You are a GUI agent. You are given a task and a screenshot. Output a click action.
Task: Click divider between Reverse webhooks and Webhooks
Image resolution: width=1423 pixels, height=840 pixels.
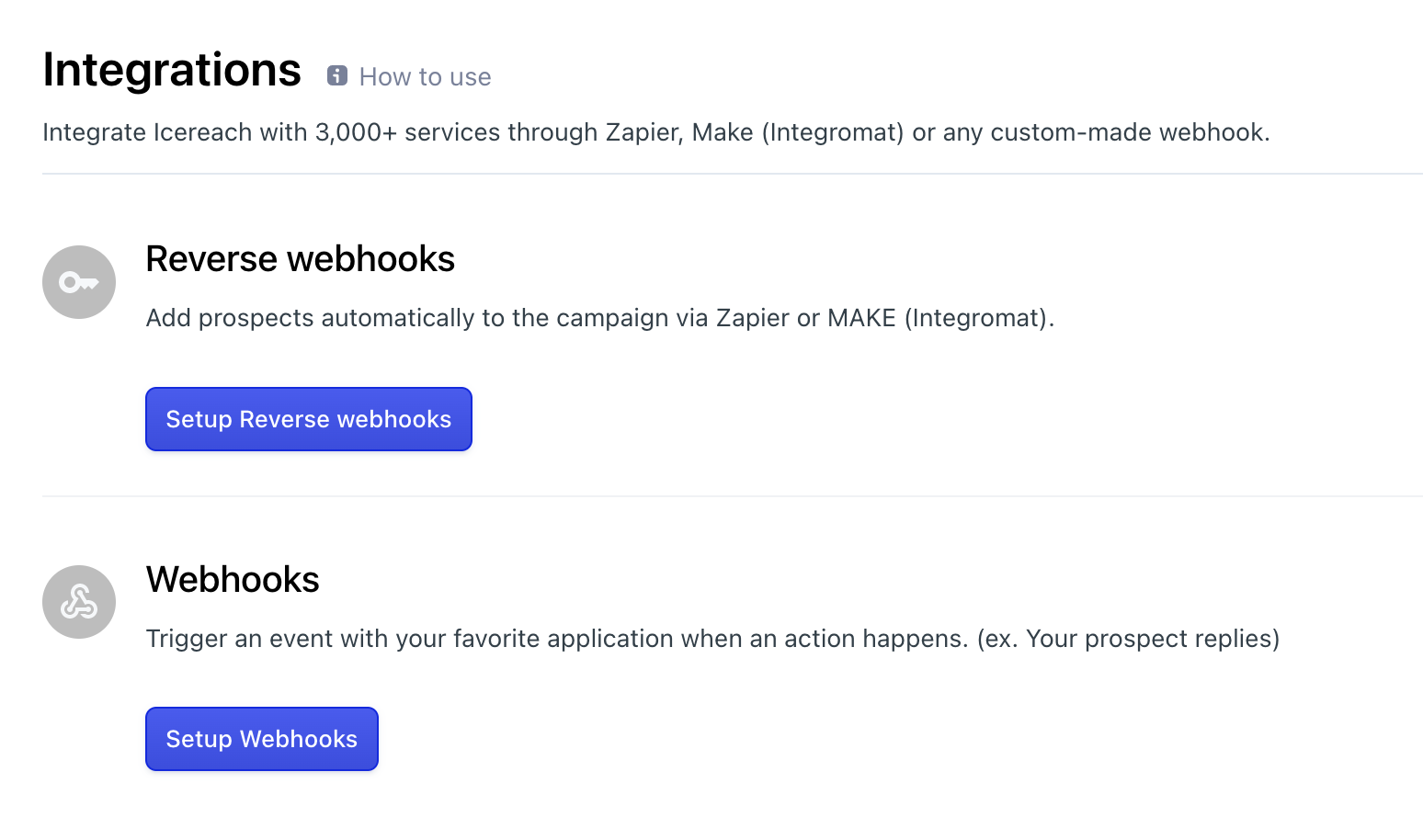coord(733,496)
